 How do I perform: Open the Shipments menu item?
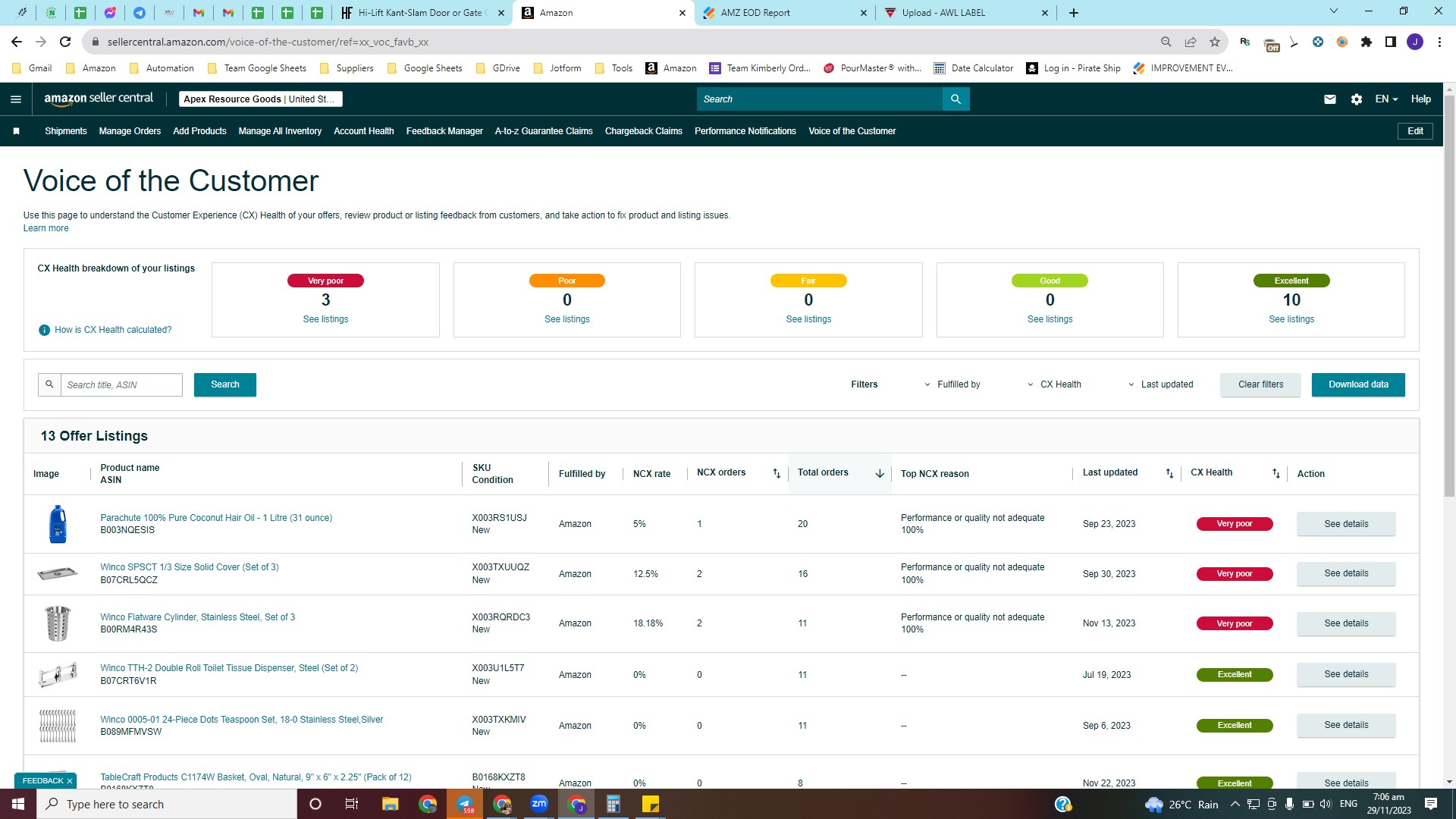click(66, 131)
